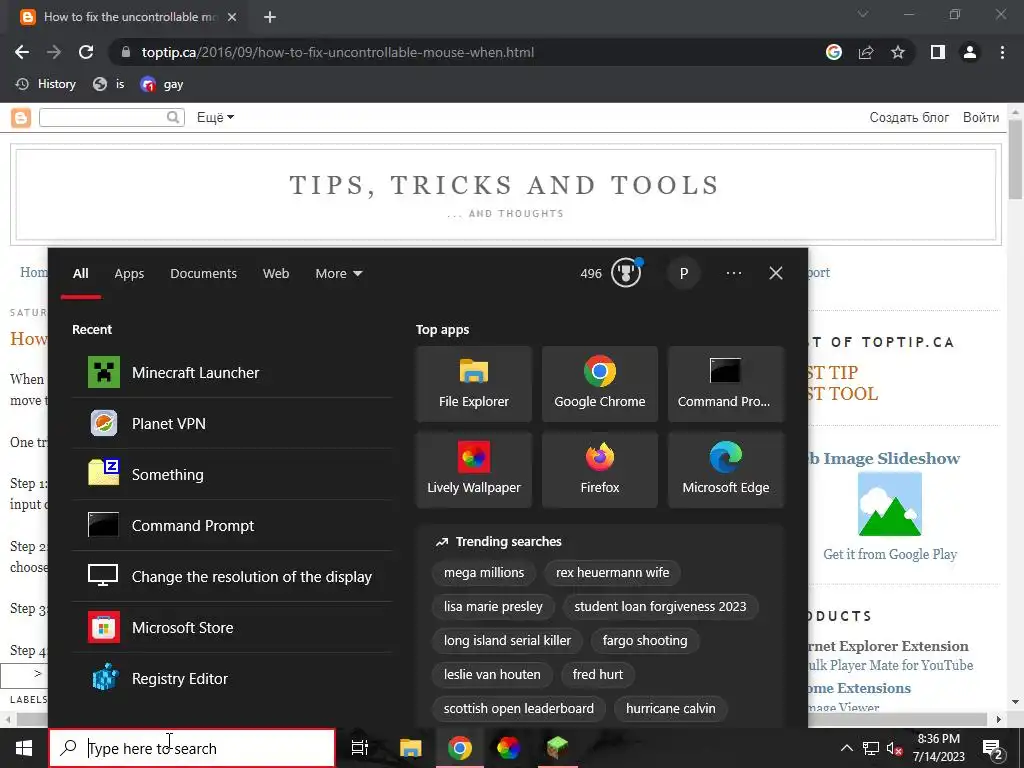The image size is (1024, 768).
Task: Open the Something zip item in Recent
Action: (x=232, y=474)
